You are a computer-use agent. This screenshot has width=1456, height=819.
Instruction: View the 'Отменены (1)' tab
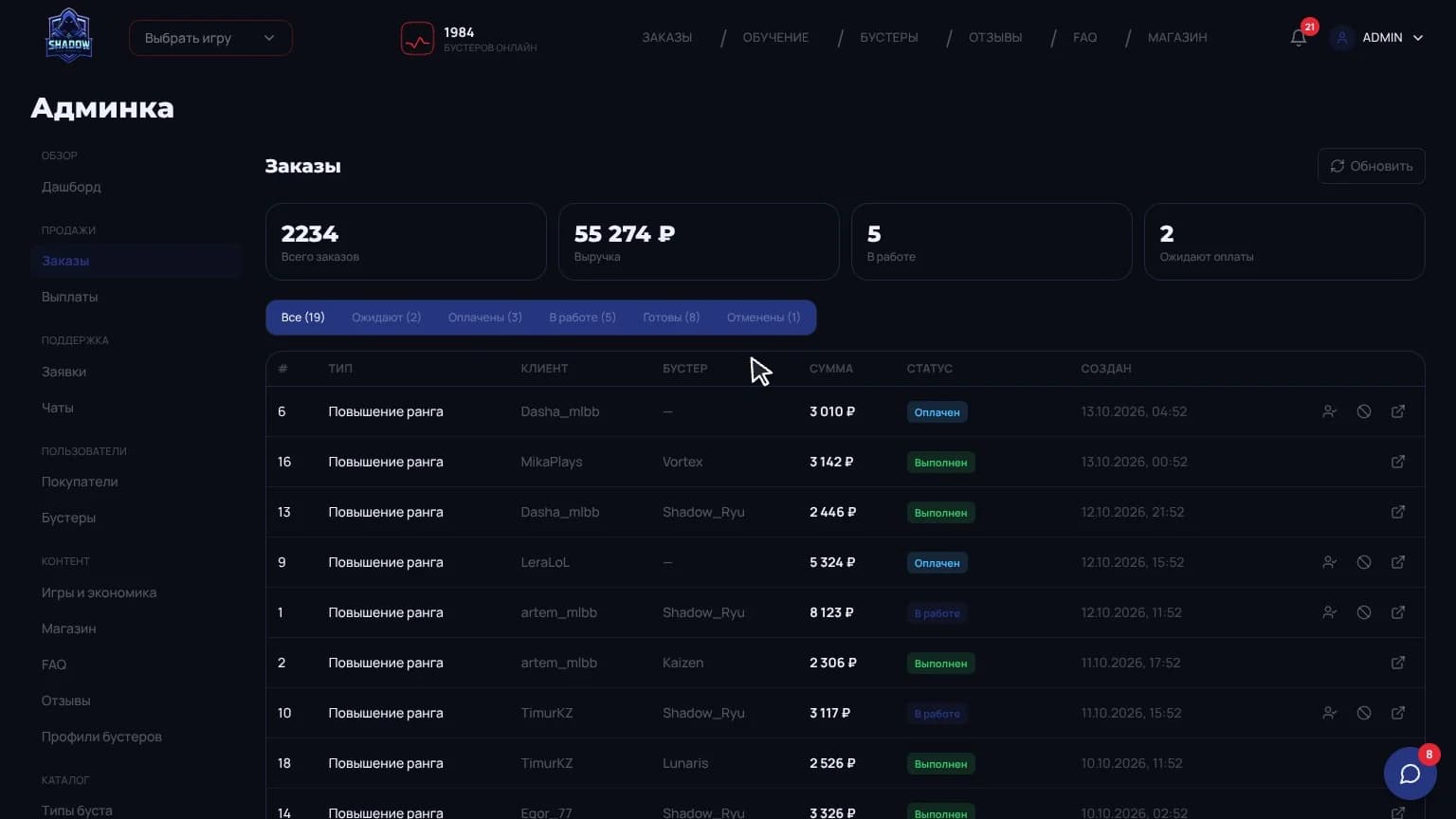click(x=763, y=318)
